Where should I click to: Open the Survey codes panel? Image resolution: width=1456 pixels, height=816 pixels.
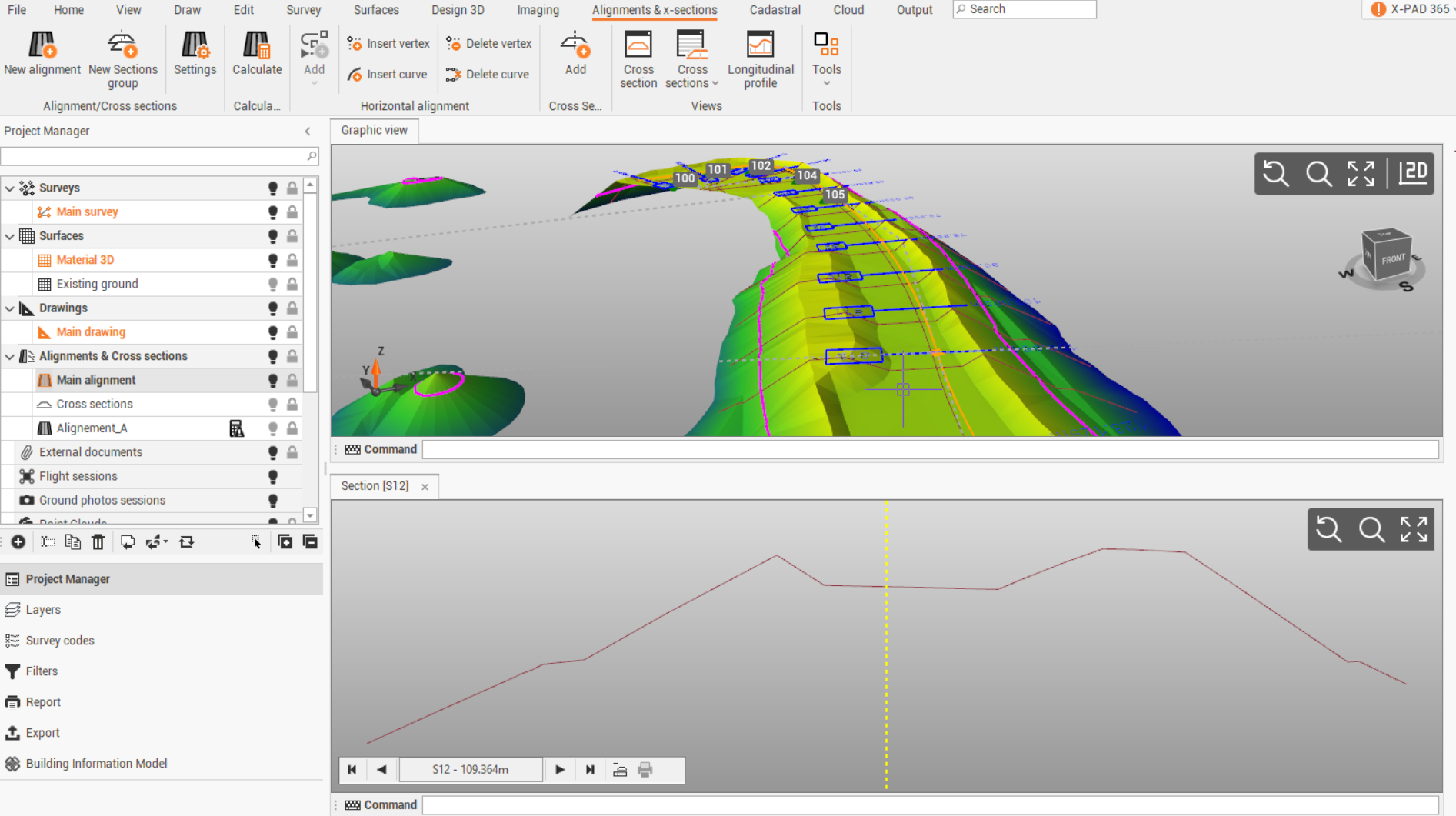point(60,641)
